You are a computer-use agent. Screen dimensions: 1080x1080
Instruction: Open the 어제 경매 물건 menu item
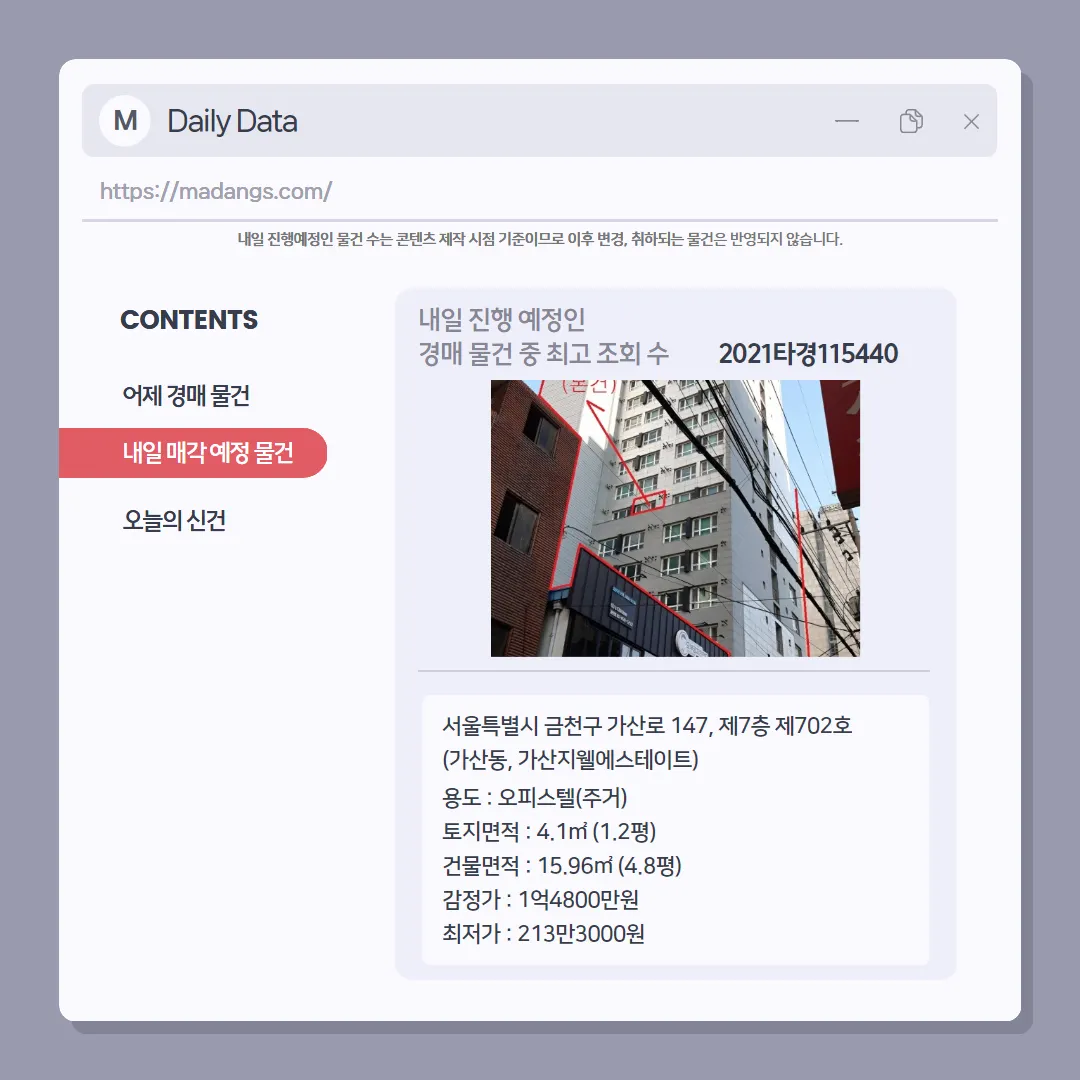click(x=186, y=395)
